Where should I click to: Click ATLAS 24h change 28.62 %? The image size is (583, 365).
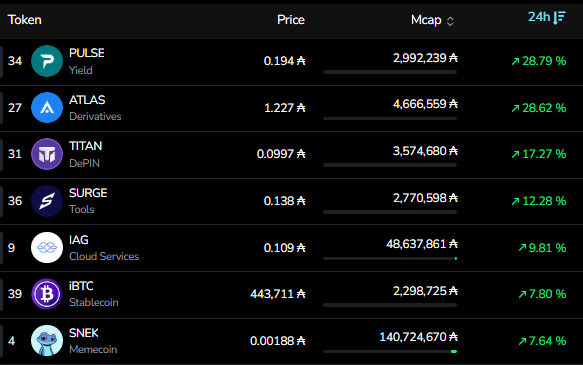[539, 108]
